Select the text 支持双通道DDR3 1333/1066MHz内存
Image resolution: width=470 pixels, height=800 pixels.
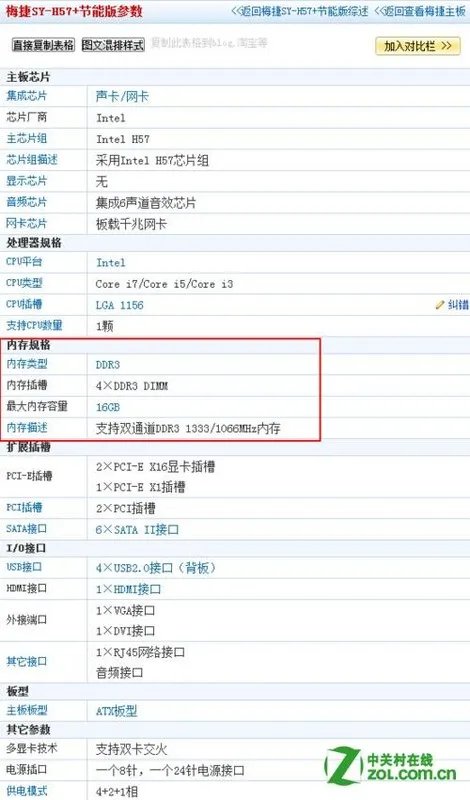pyautogui.click(x=188, y=429)
